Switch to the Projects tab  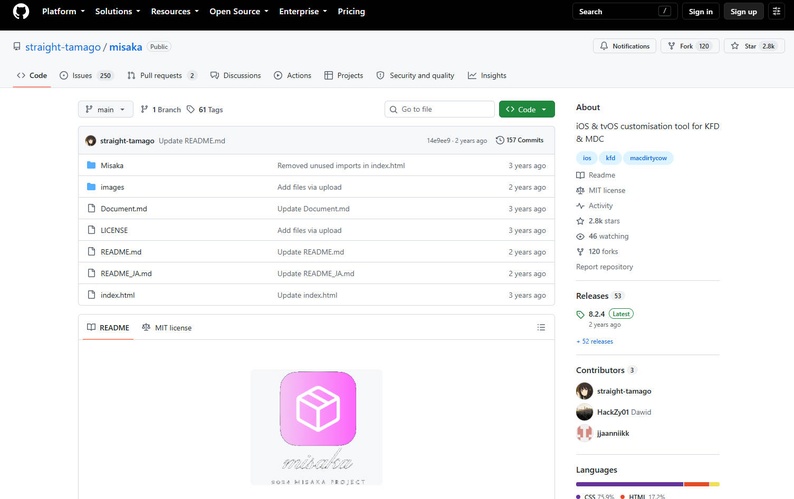click(344, 75)
